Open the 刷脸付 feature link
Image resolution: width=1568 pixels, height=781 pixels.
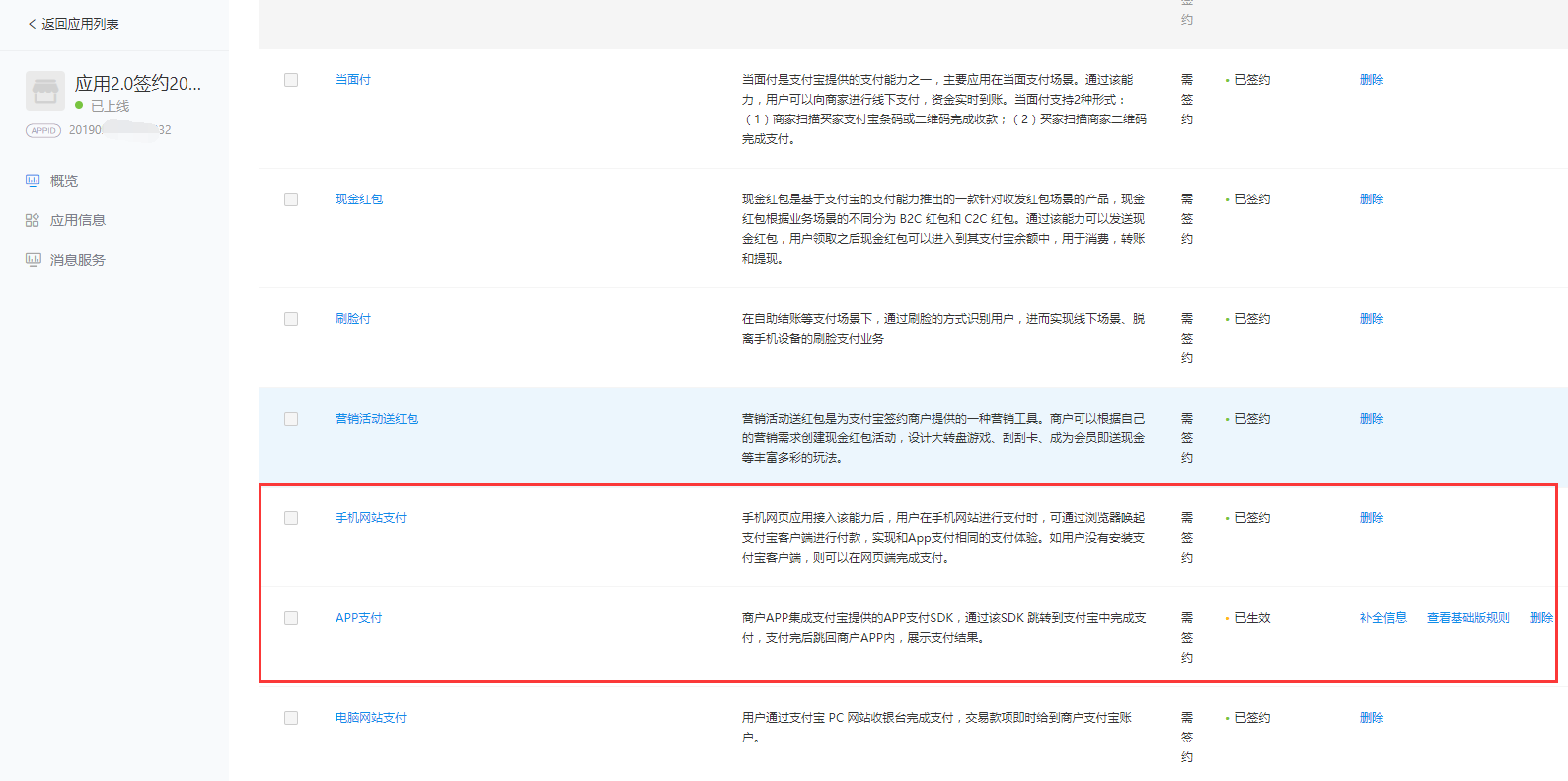click(353, 319)
